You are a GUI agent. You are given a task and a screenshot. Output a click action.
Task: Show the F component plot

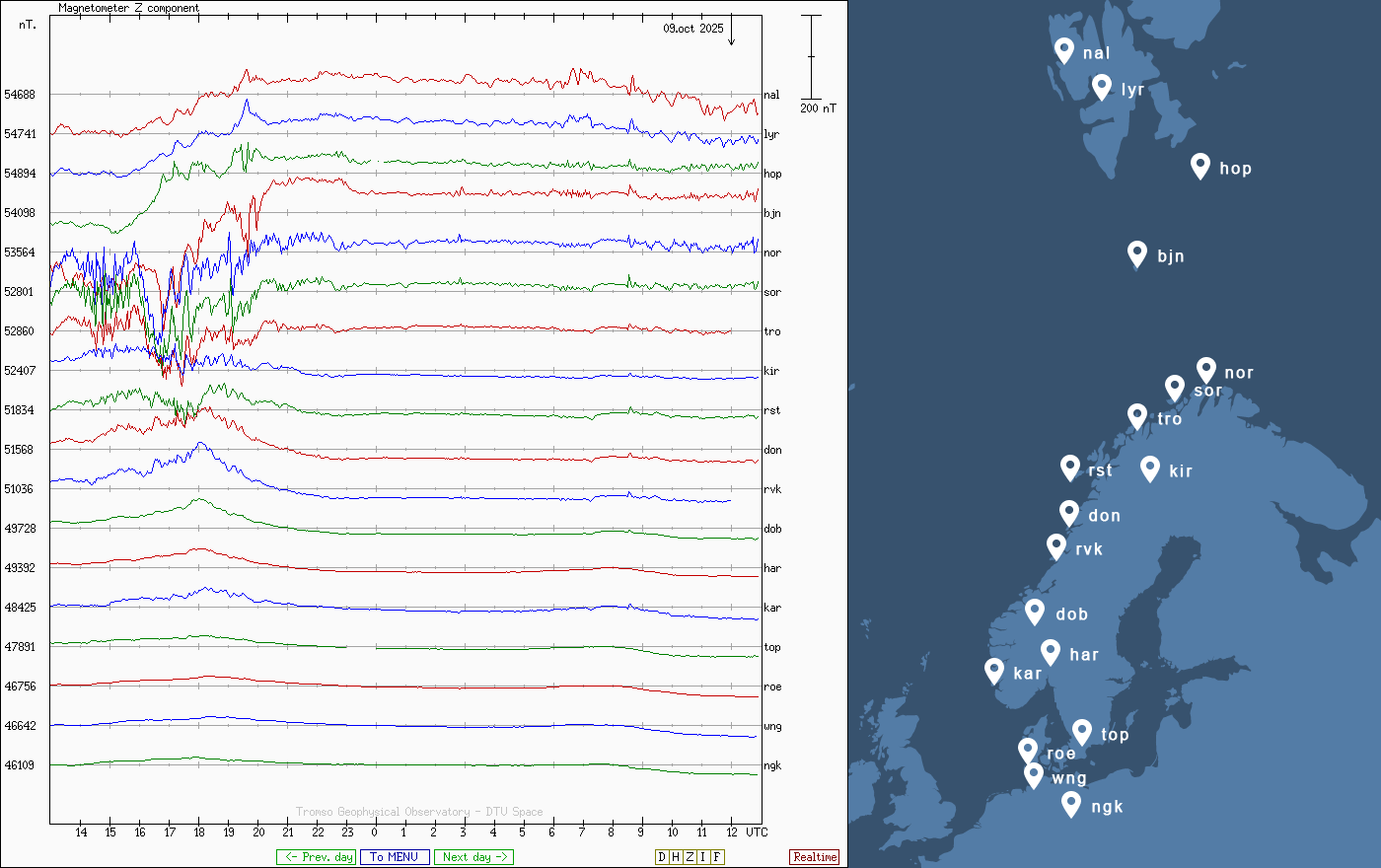(x=716, y=857)
